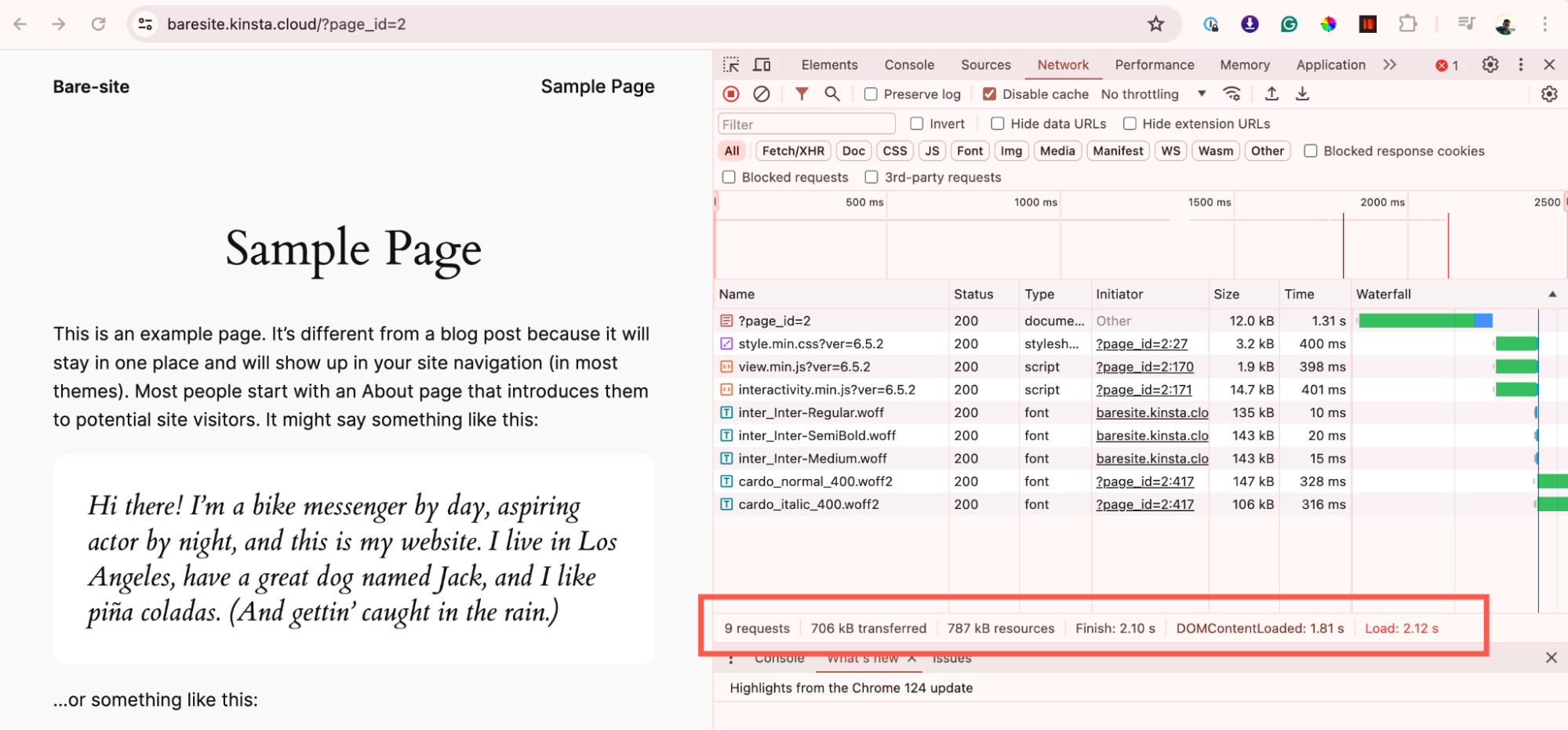
Task: Expand more DevTools tabs chevron
Action: pyautogui.click(x=1390, y=65)
